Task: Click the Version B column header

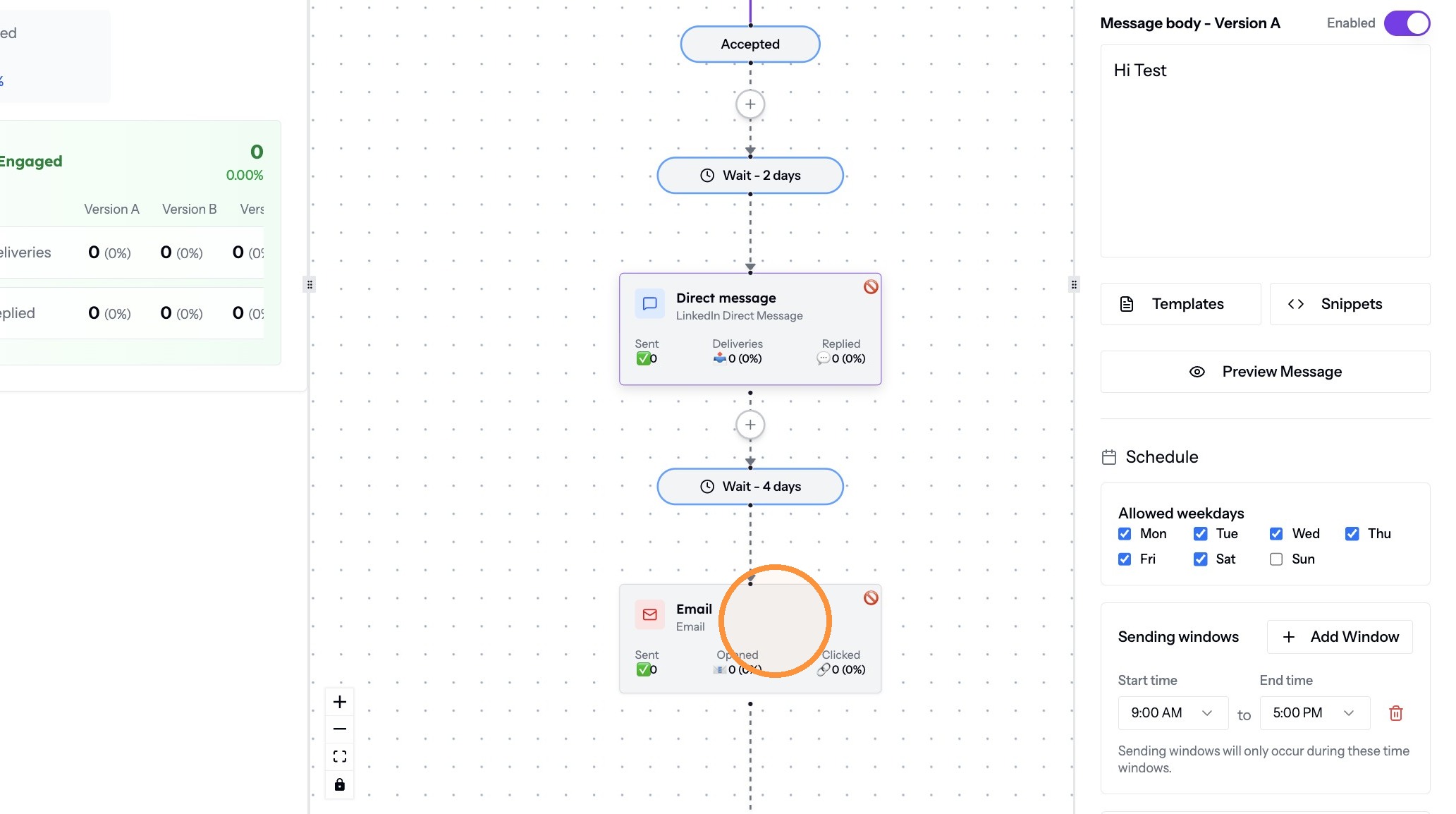Action: click(x=189, y=209)
